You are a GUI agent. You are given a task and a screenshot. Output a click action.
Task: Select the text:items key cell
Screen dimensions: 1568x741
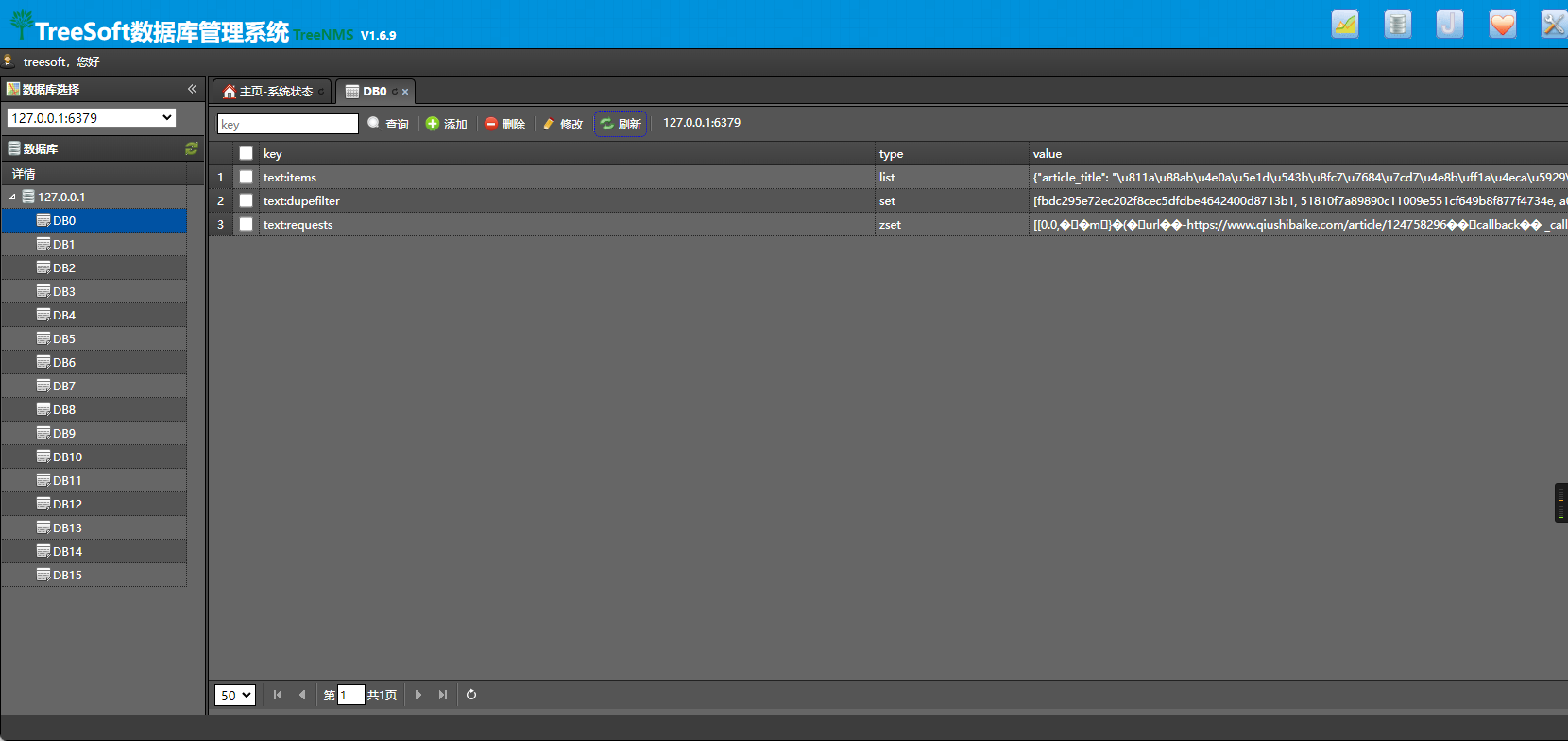click(567, 177)
